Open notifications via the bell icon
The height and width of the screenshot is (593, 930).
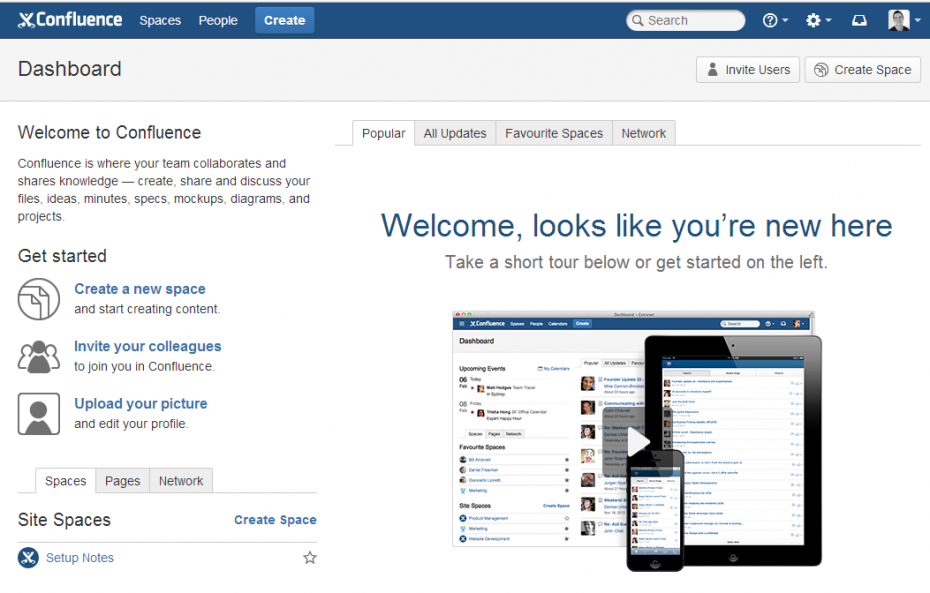[858, 19]
